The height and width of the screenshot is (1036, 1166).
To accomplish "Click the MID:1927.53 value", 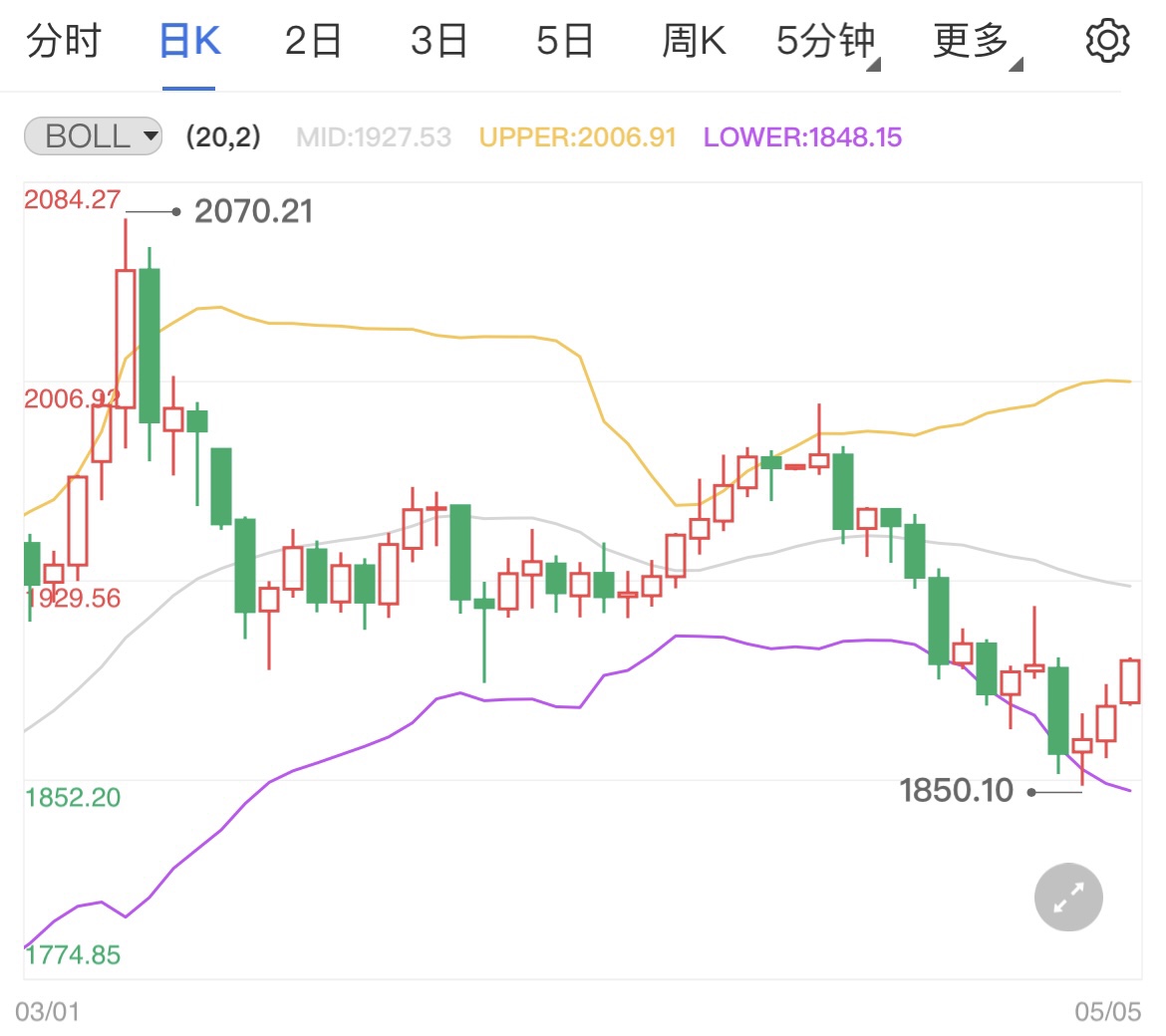I will [374, 137].
